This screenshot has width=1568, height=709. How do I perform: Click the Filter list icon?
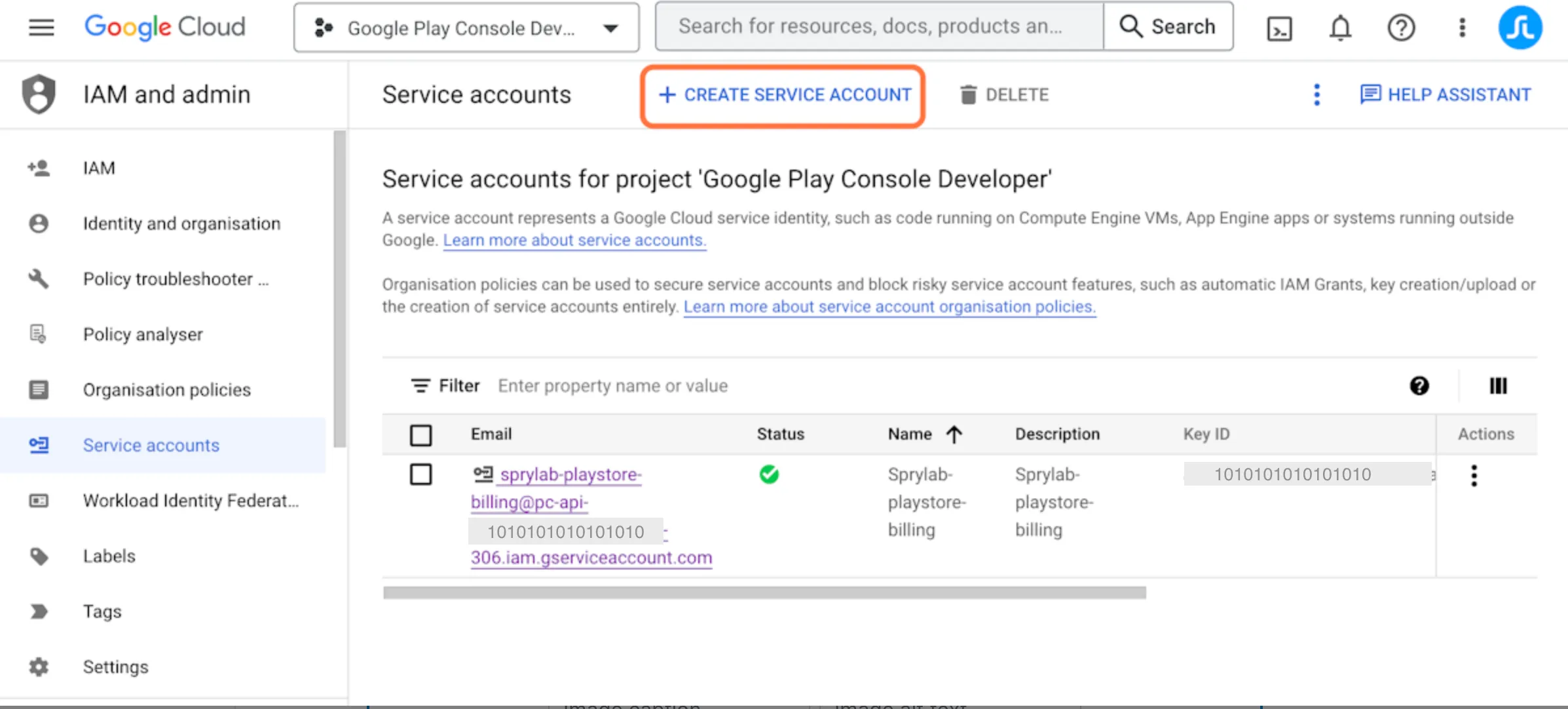[x=420, y=386]
